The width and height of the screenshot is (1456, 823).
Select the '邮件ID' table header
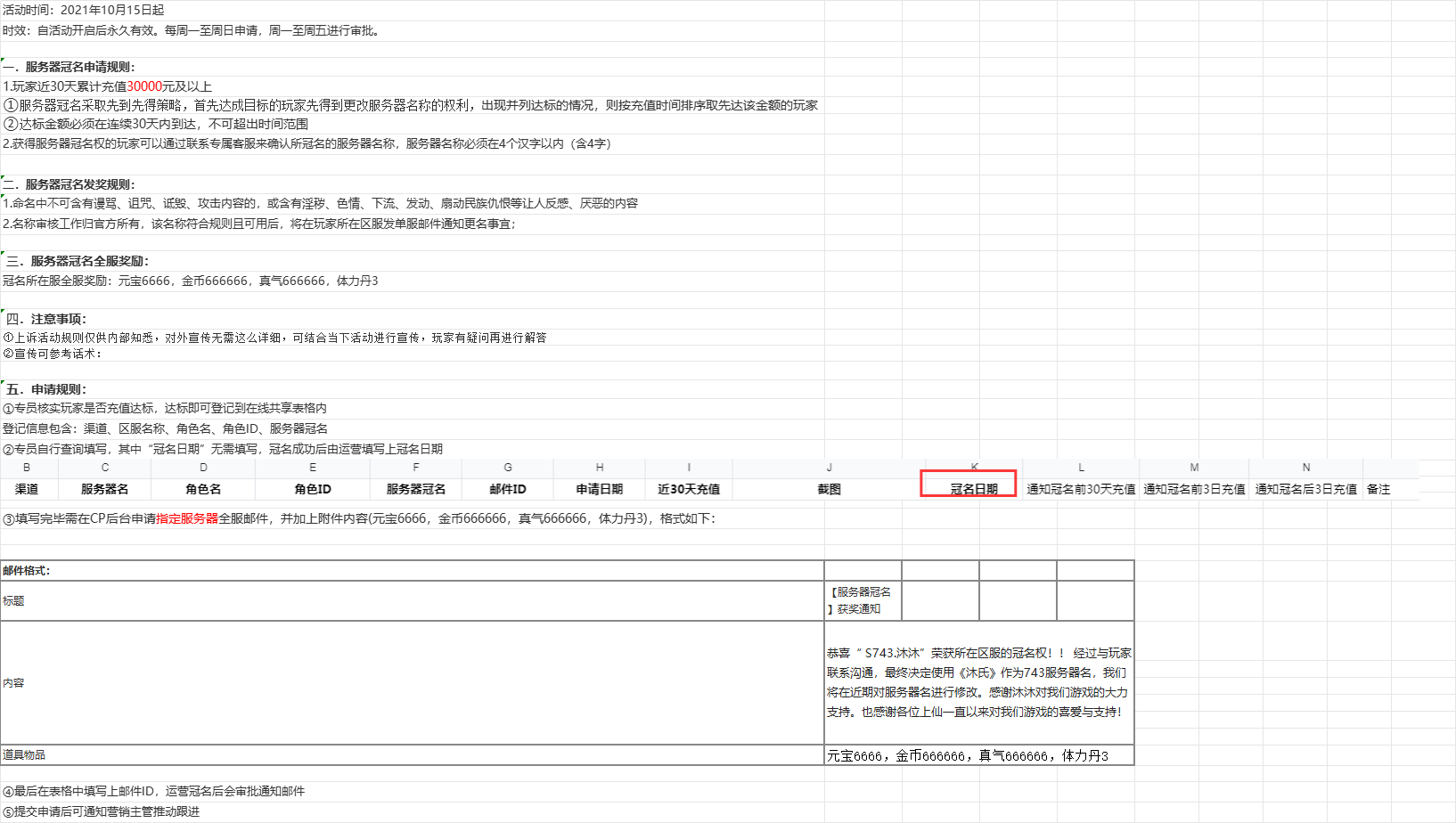pos(508,489)
